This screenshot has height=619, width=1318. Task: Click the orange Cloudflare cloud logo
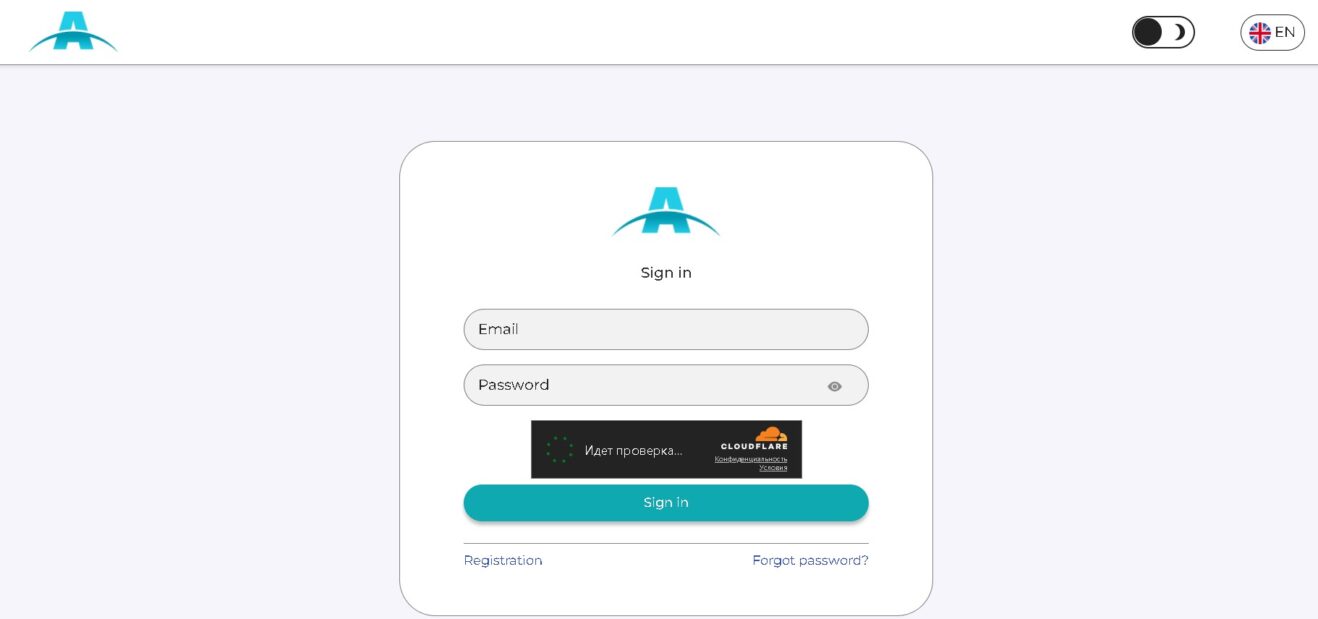pyautogui.click(x=771, y=434)
